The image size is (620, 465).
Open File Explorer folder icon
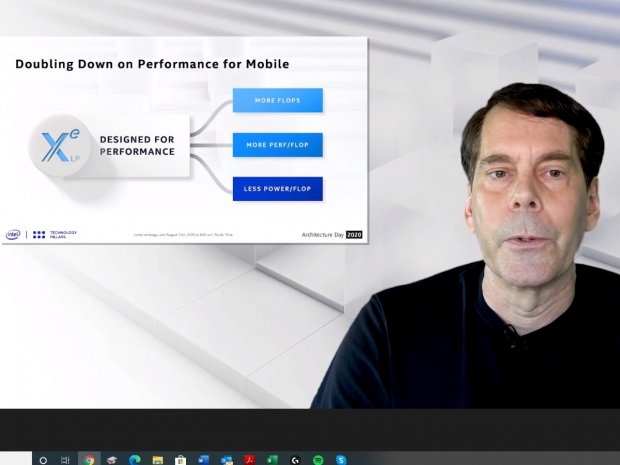[158, 460]
